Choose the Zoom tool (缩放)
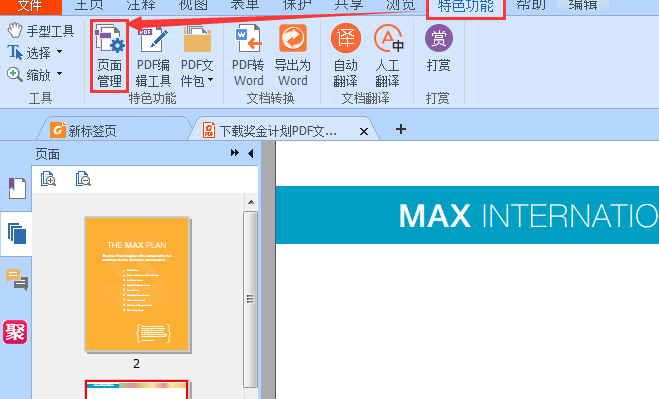 [x=29, y=75]
